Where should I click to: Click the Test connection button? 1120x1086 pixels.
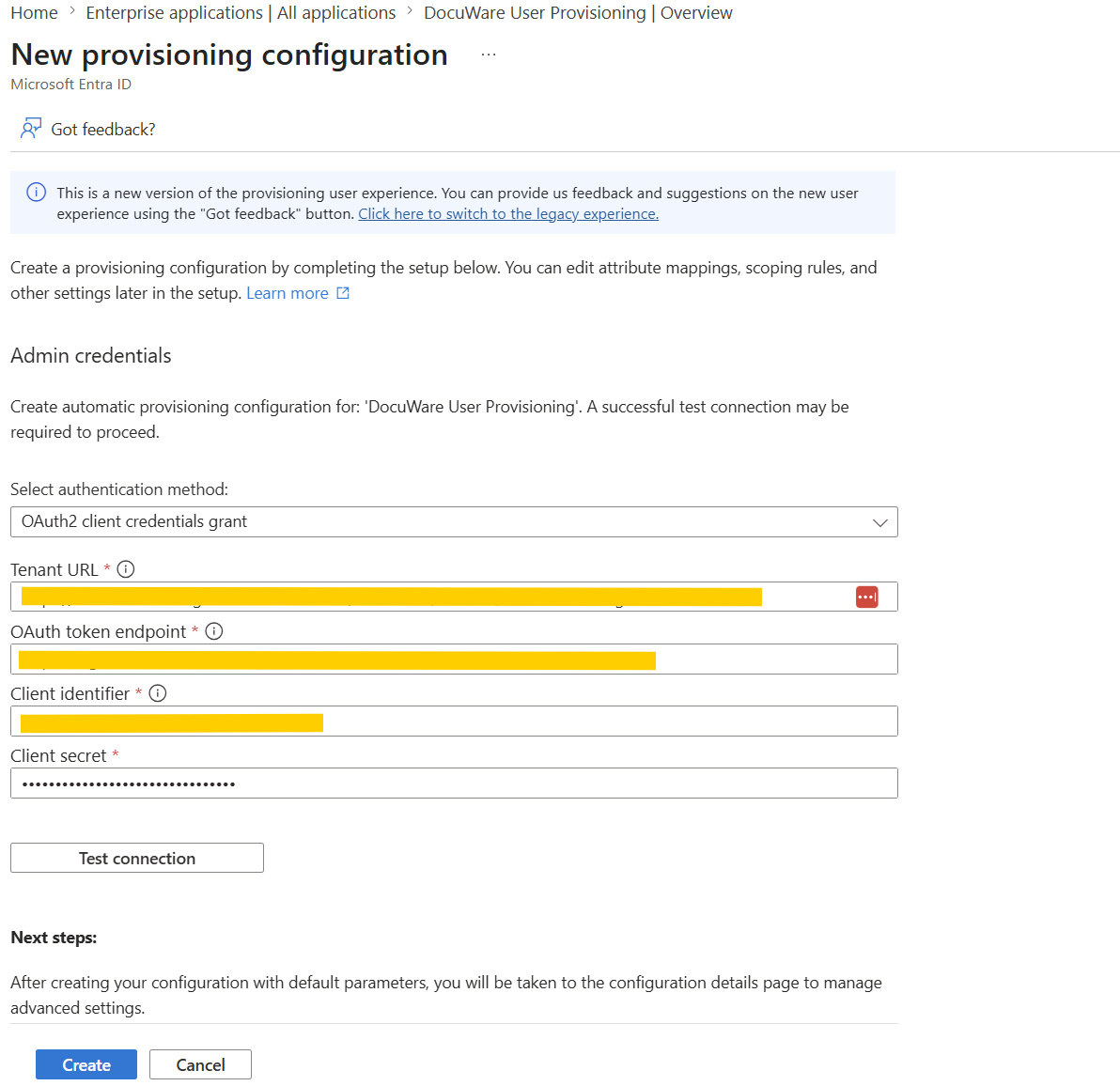click(137, 858)
